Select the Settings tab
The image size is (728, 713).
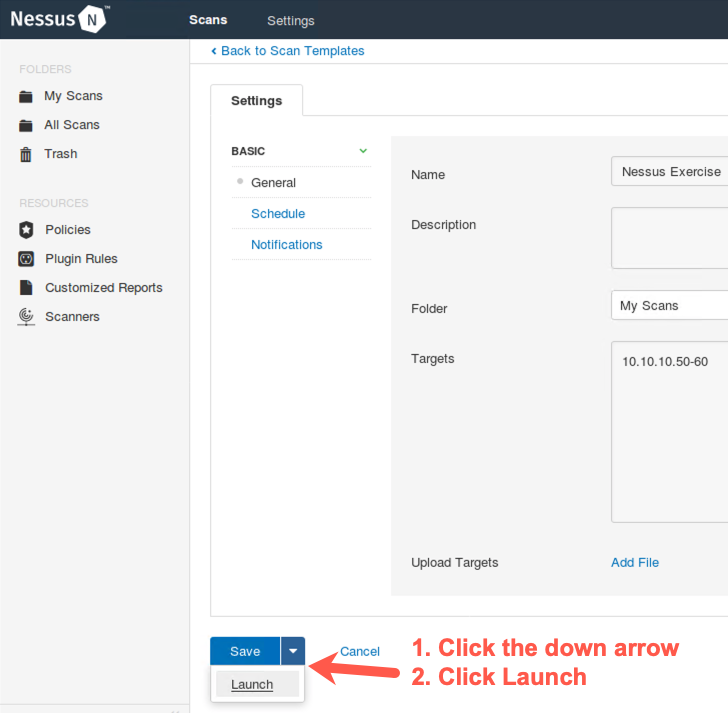[x=256, y=101]
